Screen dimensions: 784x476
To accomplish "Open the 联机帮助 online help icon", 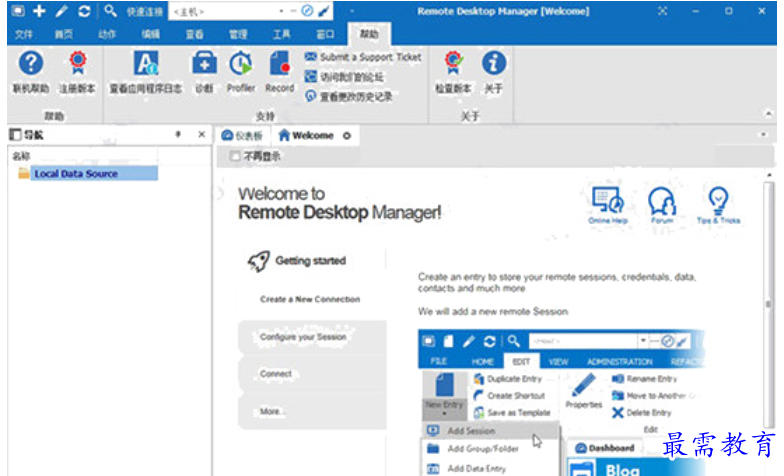I will point(30,64).
